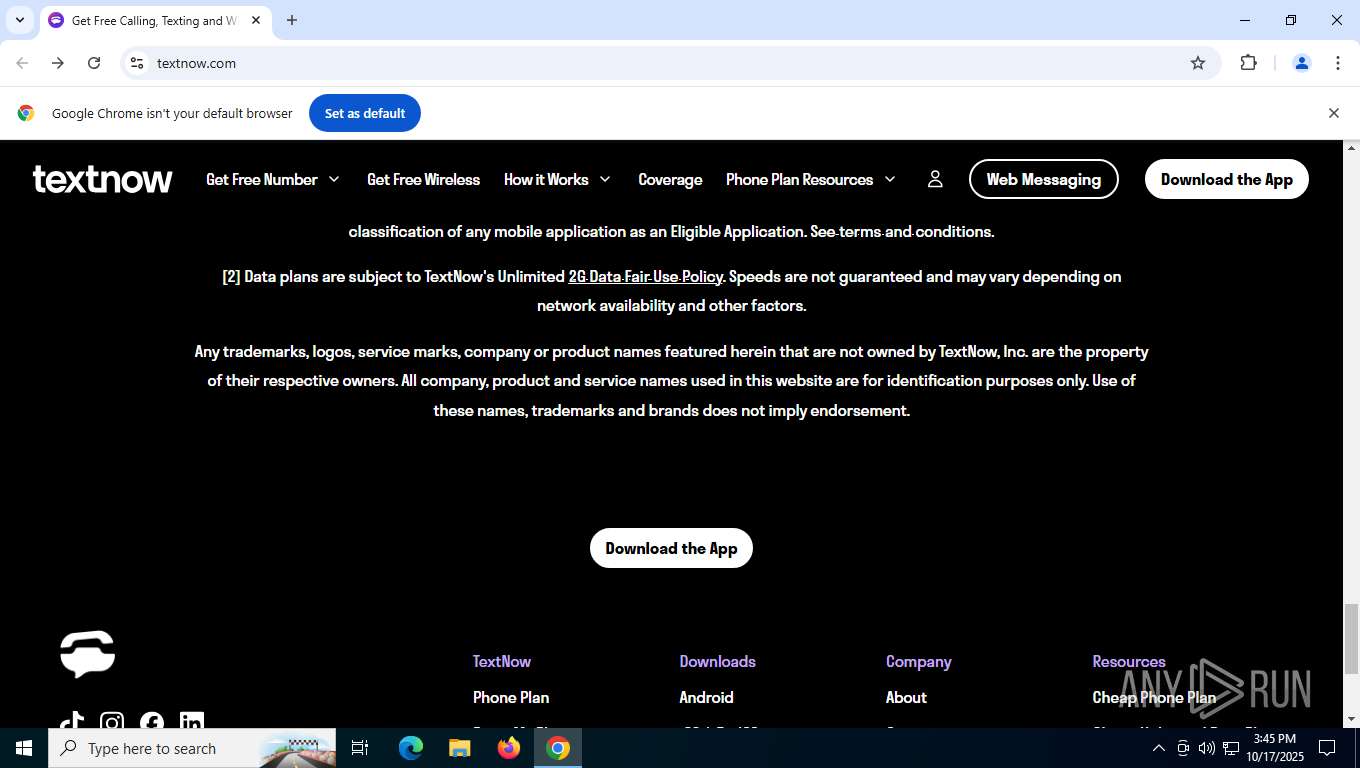The image size is (1360, 768).
Task: Click the page vertical scrollbar thumb
Action: click(1351, 639)
